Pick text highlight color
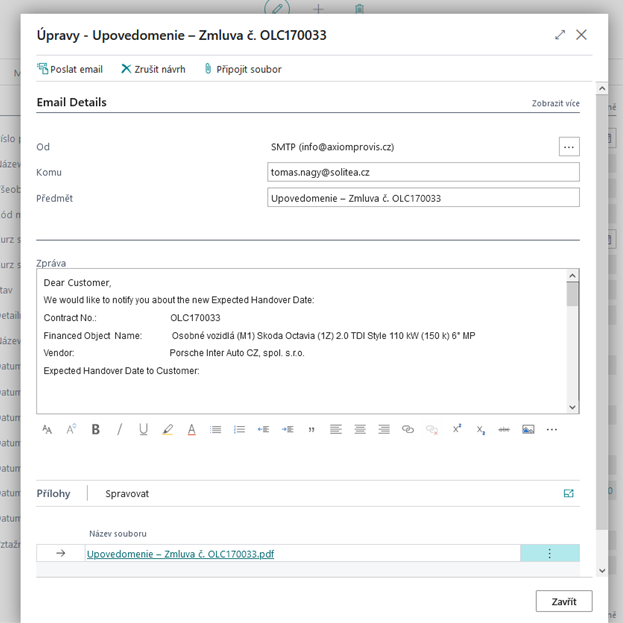This screenshot has height=623, width=623. [168, 429]
